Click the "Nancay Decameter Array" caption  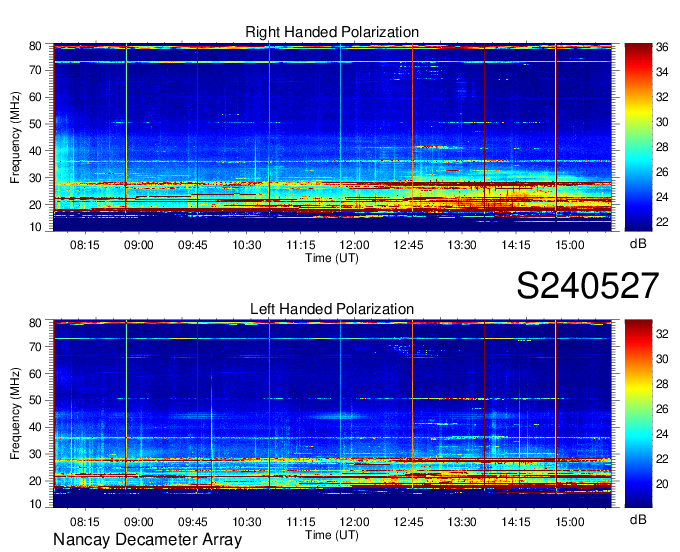(x=147, y=540)
